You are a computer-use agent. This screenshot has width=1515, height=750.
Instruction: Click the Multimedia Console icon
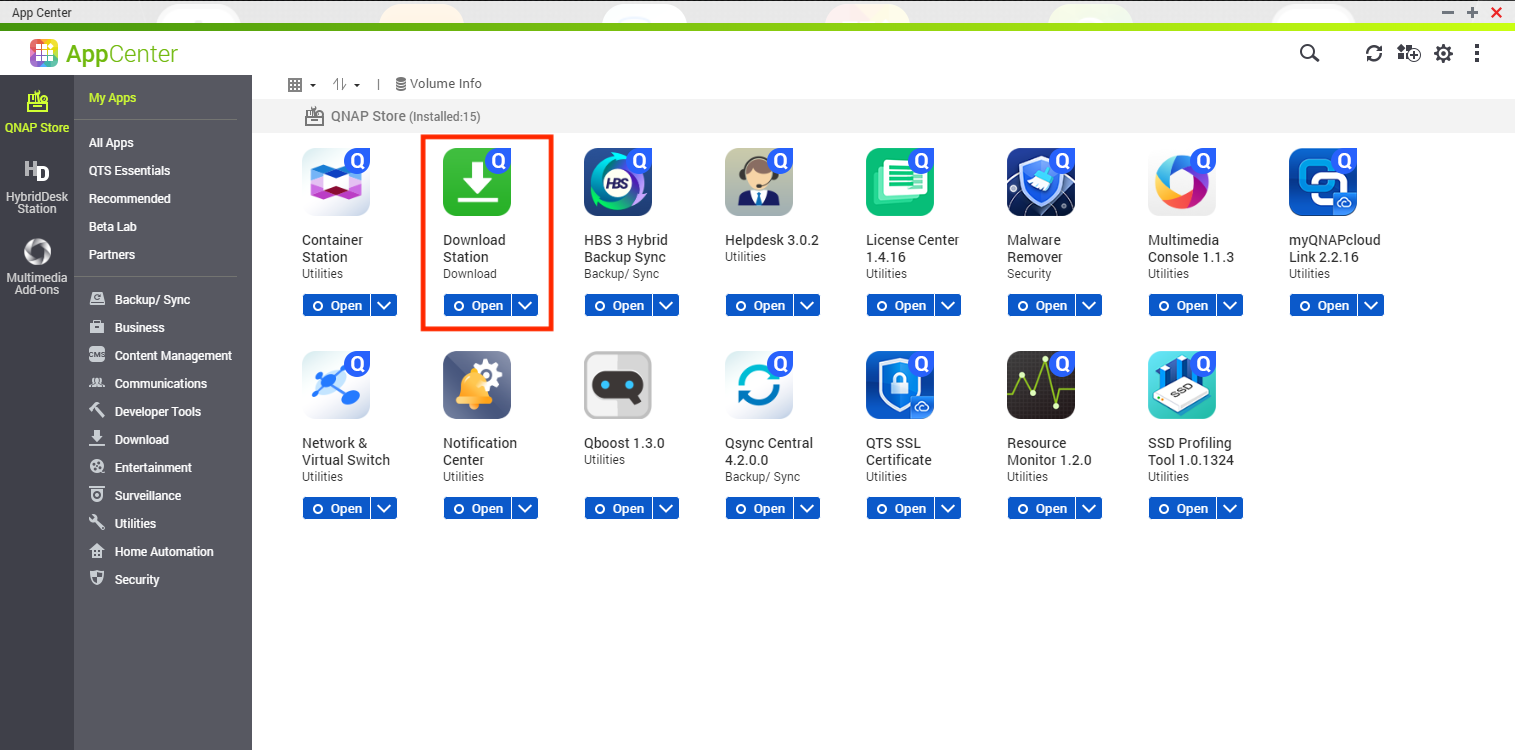pyautogui.click(x=1182, y=182)
